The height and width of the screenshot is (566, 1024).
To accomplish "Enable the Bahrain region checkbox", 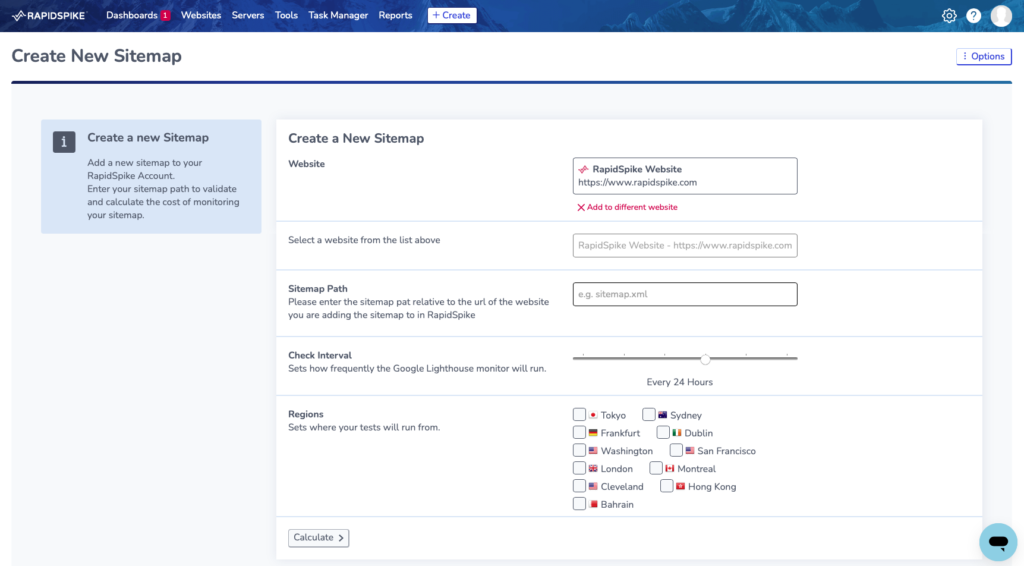I will tap(579, 503).
